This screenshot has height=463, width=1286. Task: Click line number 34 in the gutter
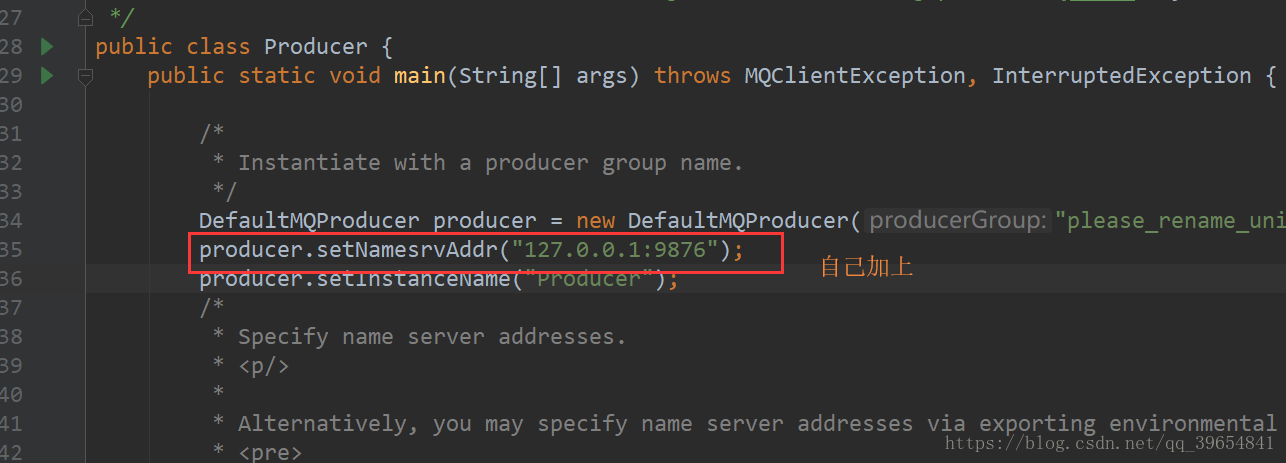(12, 221)
